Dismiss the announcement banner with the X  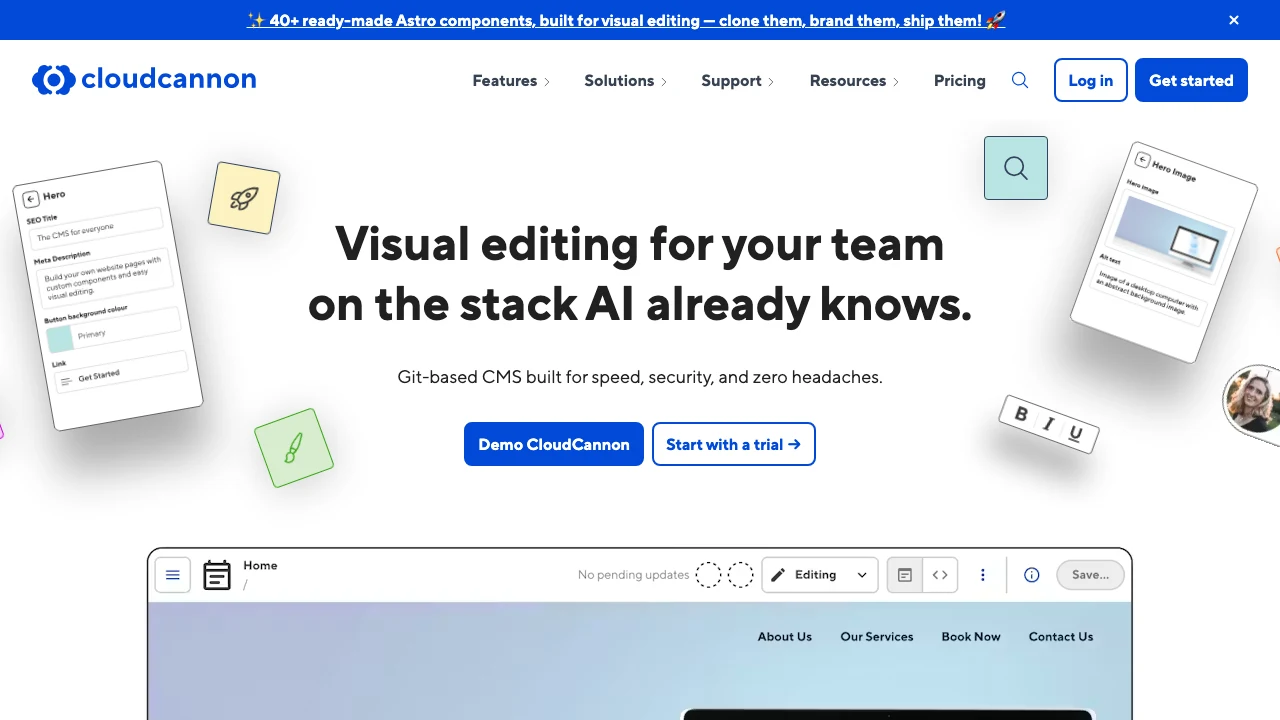(1234, 20)
